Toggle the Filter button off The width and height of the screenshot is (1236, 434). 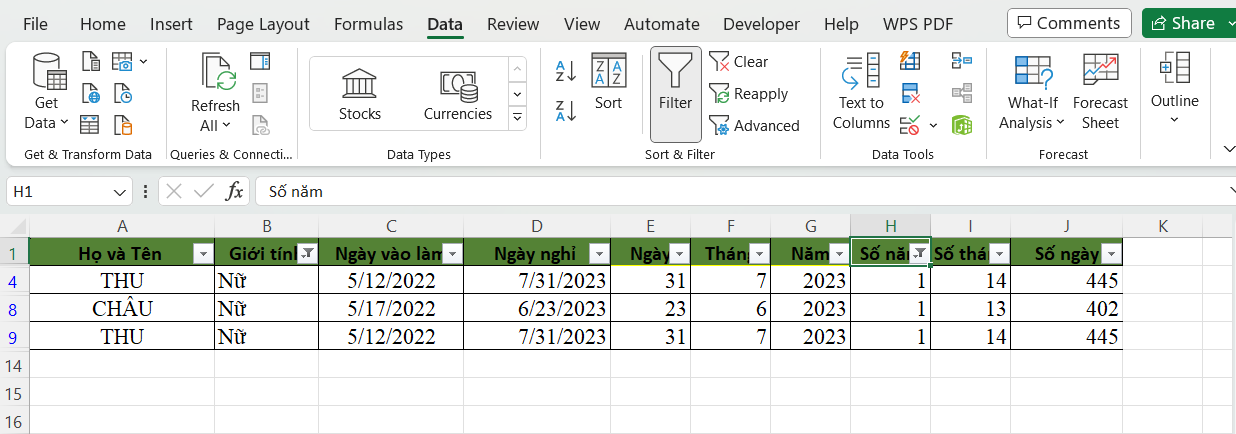676,94
